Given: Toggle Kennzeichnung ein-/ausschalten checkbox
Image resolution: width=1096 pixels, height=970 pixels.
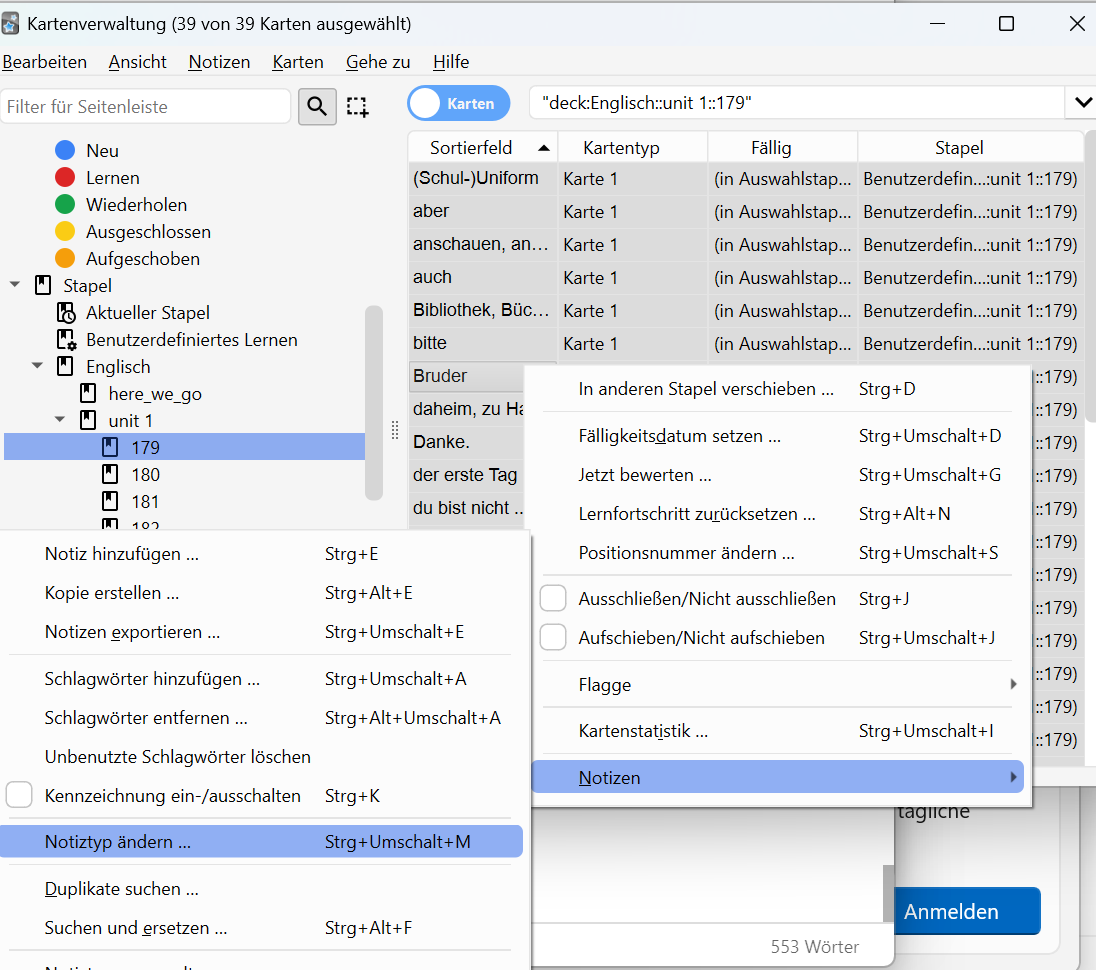Looking at the screenshot, I should [x=19, y=795].
